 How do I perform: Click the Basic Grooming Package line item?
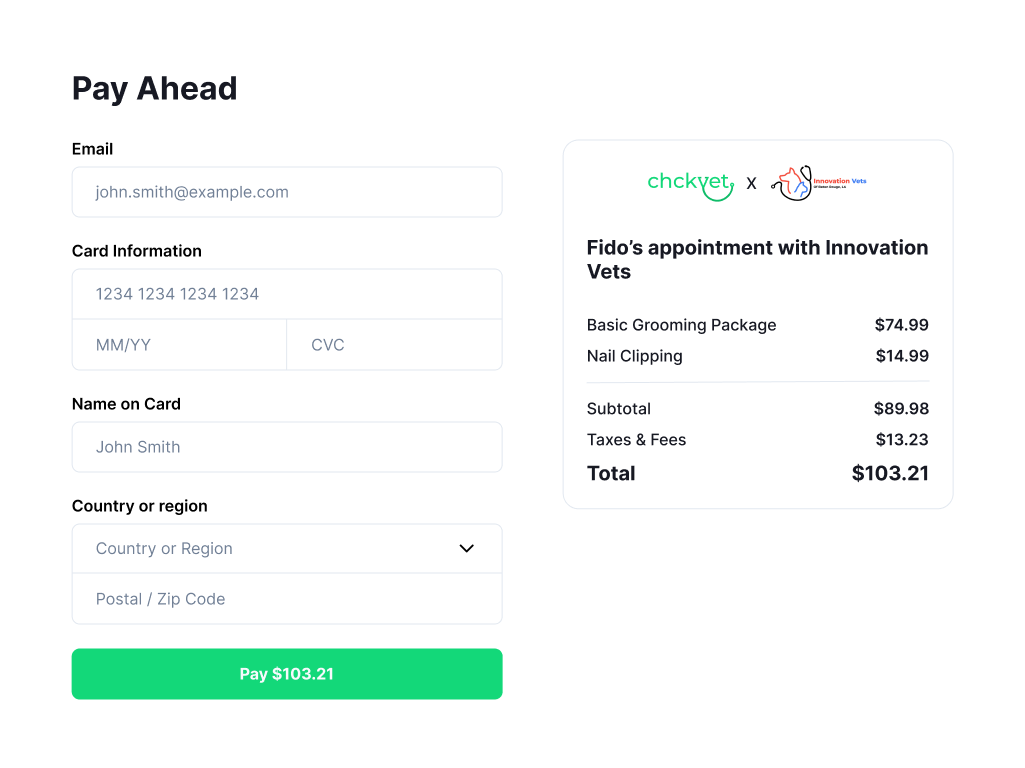(x=681, y=325)
